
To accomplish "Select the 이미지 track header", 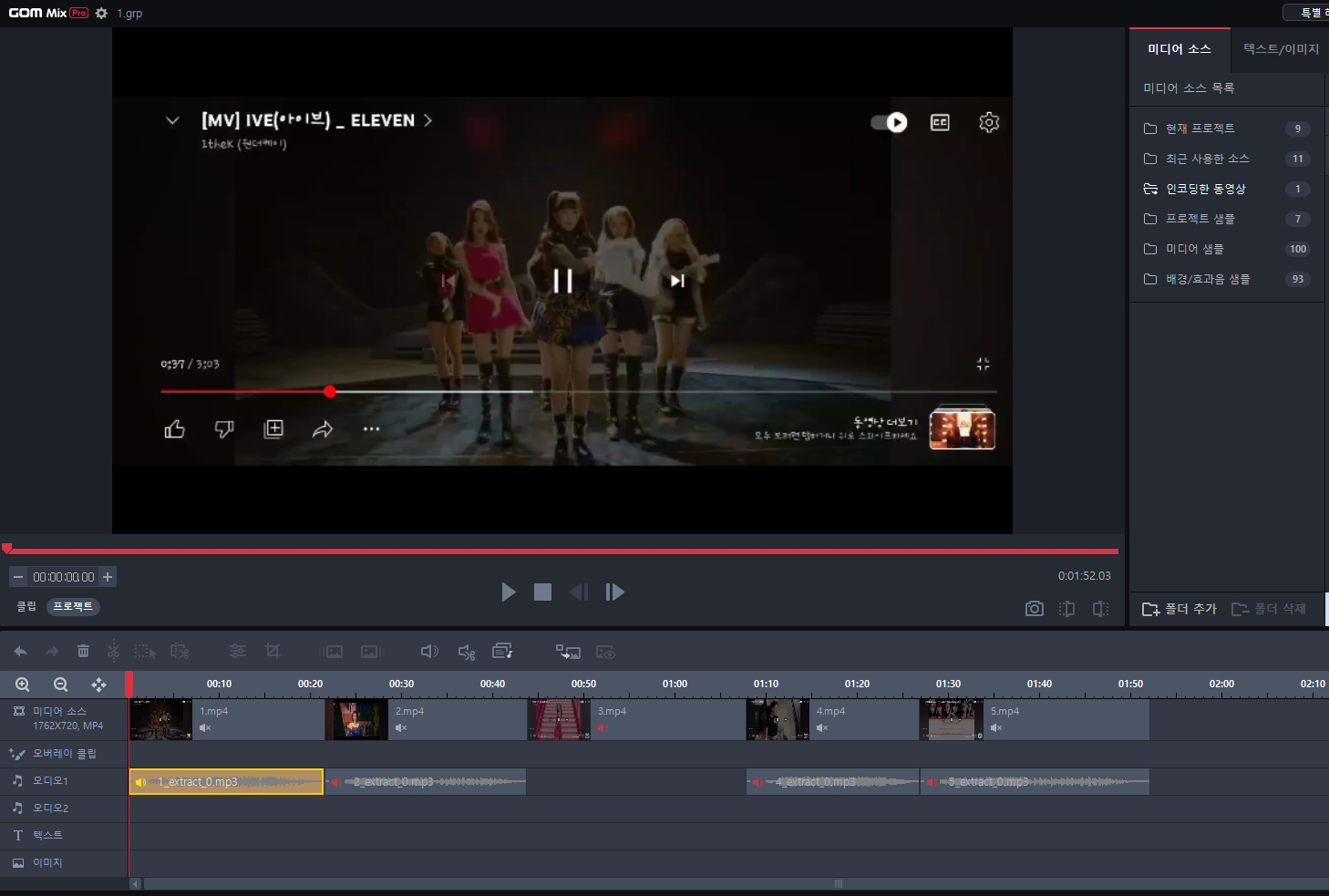I will point(64,863).
